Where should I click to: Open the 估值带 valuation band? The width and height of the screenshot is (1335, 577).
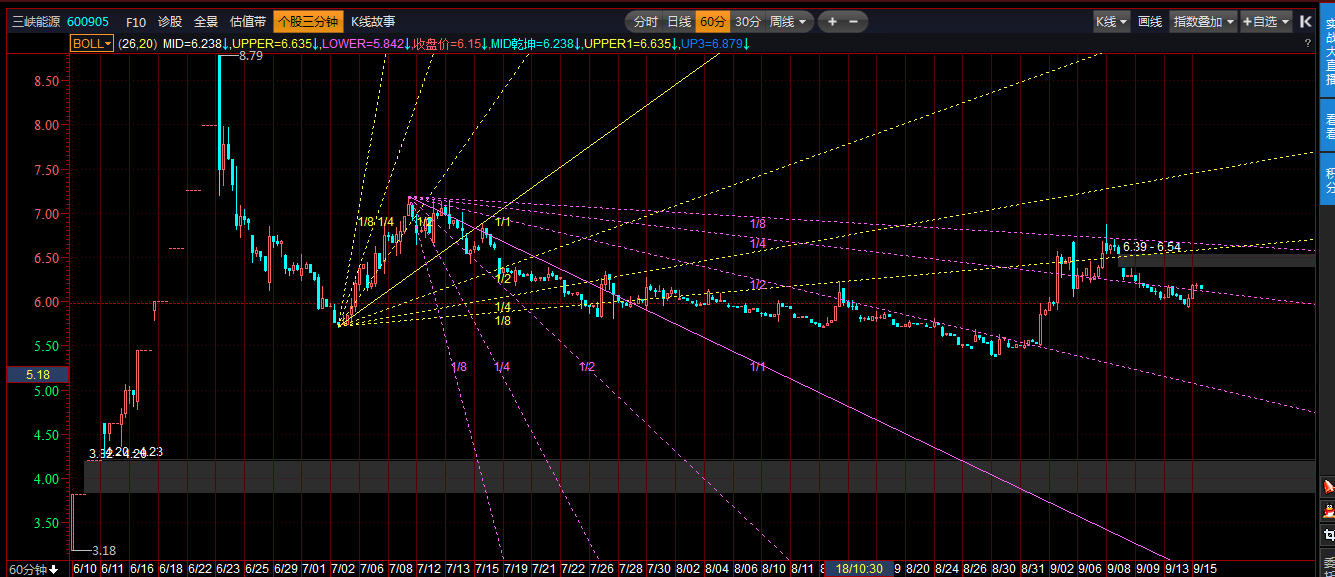248,22
